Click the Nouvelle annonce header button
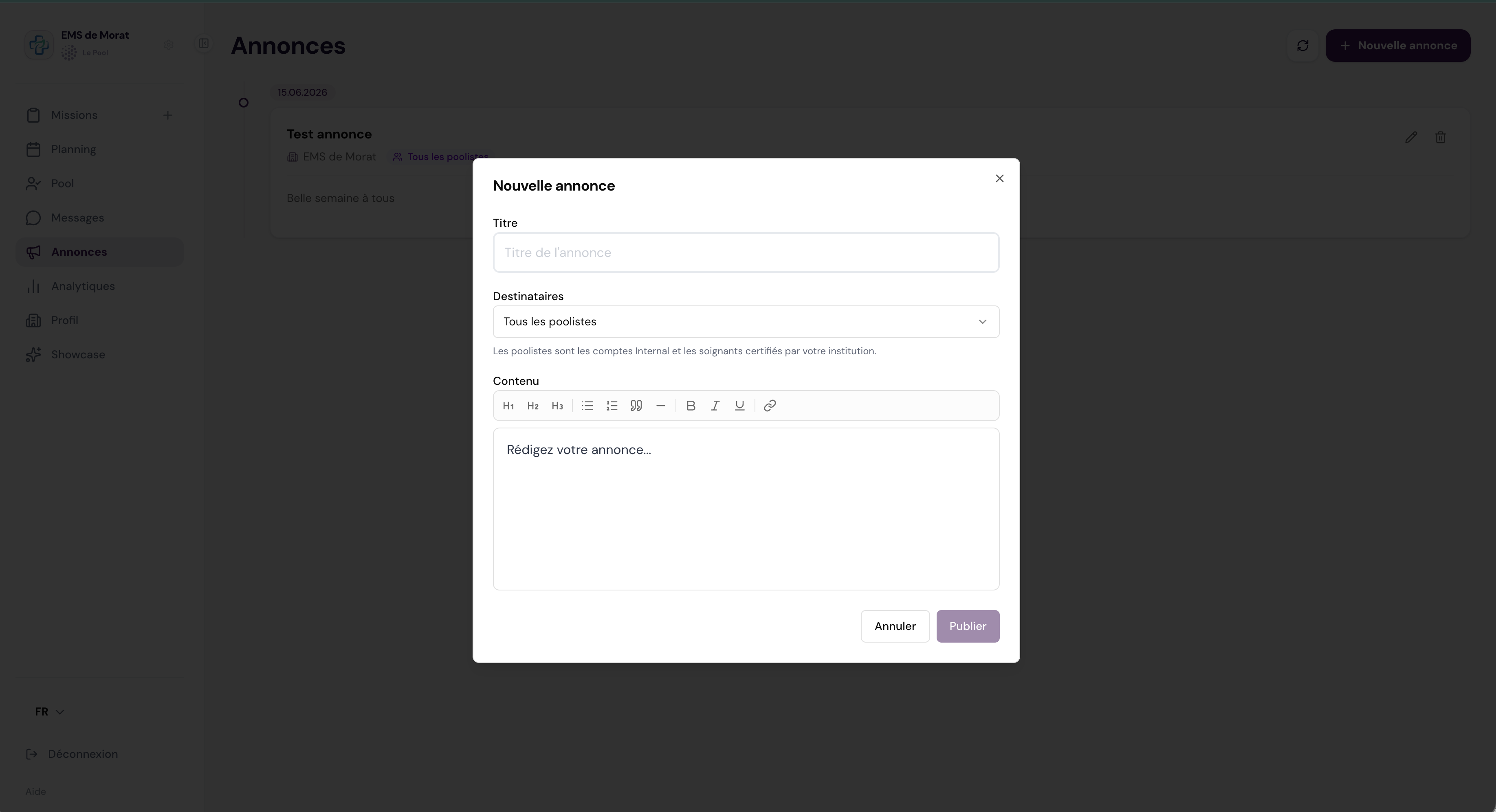Screen dimensions: 1496x812 pos(1398,46)
